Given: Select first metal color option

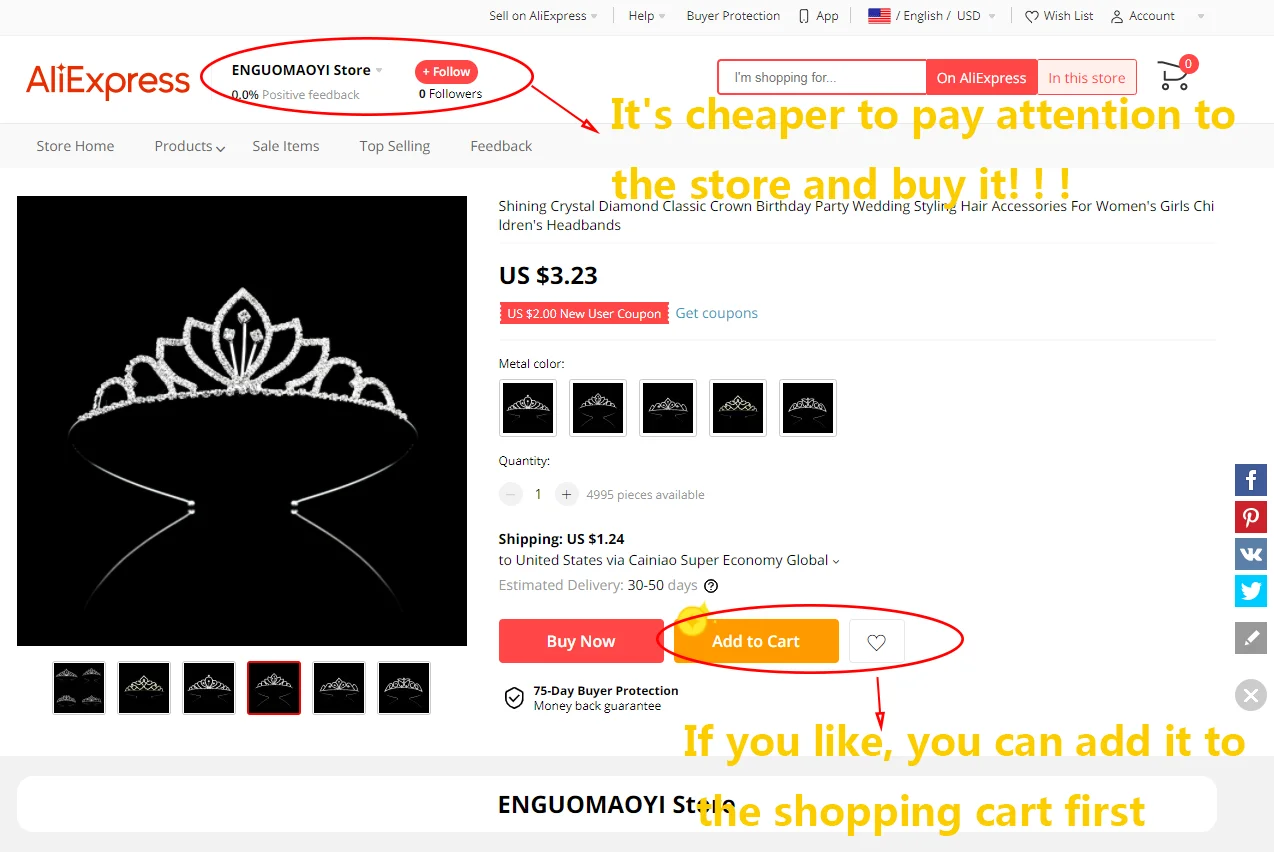Looking at the screenshot, I should (x=528, y=408).
